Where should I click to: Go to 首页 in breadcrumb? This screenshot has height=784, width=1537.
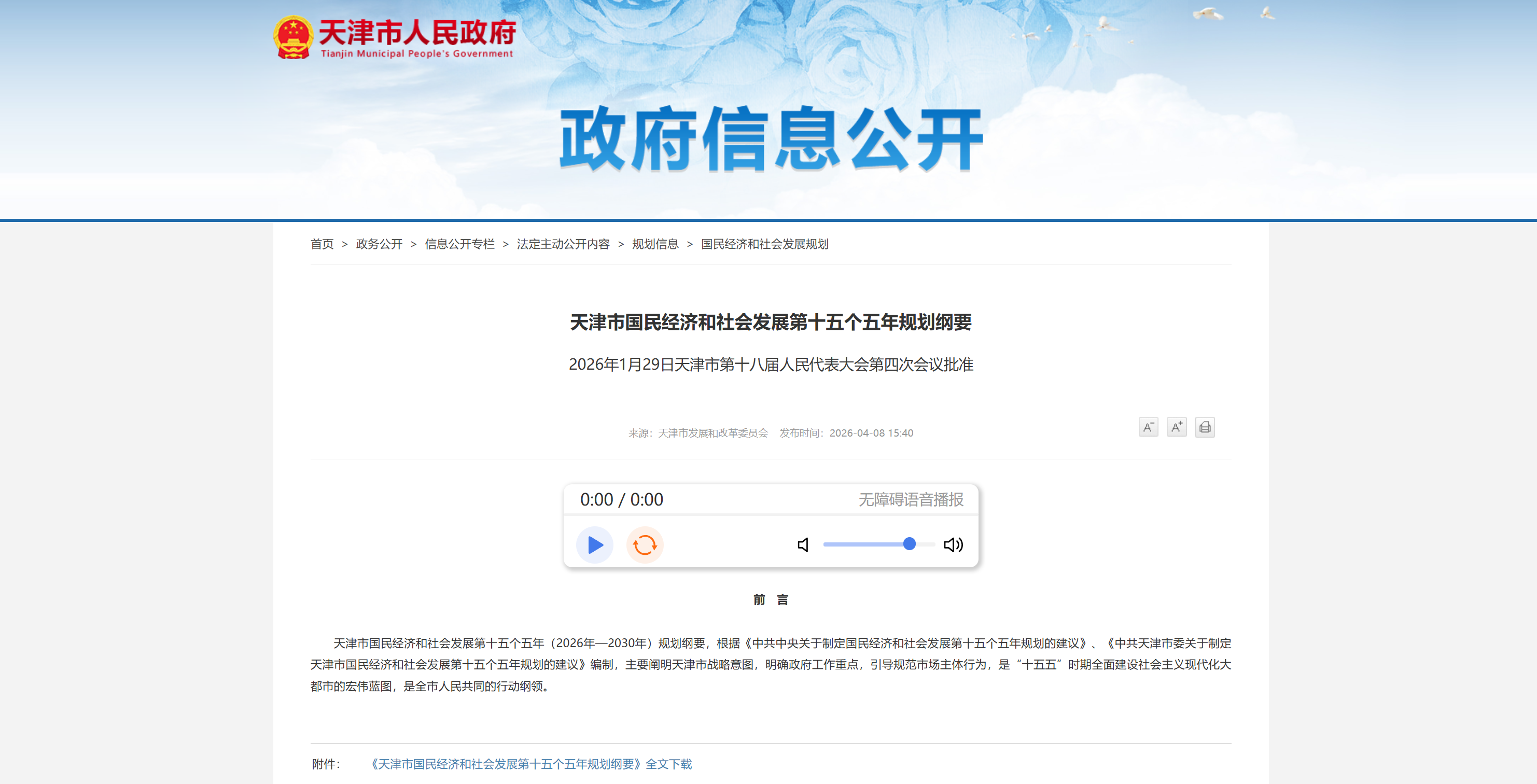(x=322, y=244)
